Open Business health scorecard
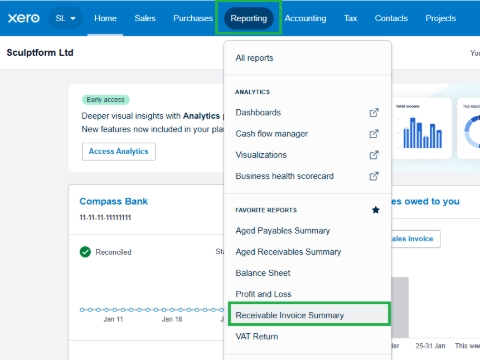This screenshot has height=360, width=480. coord(284,176)
